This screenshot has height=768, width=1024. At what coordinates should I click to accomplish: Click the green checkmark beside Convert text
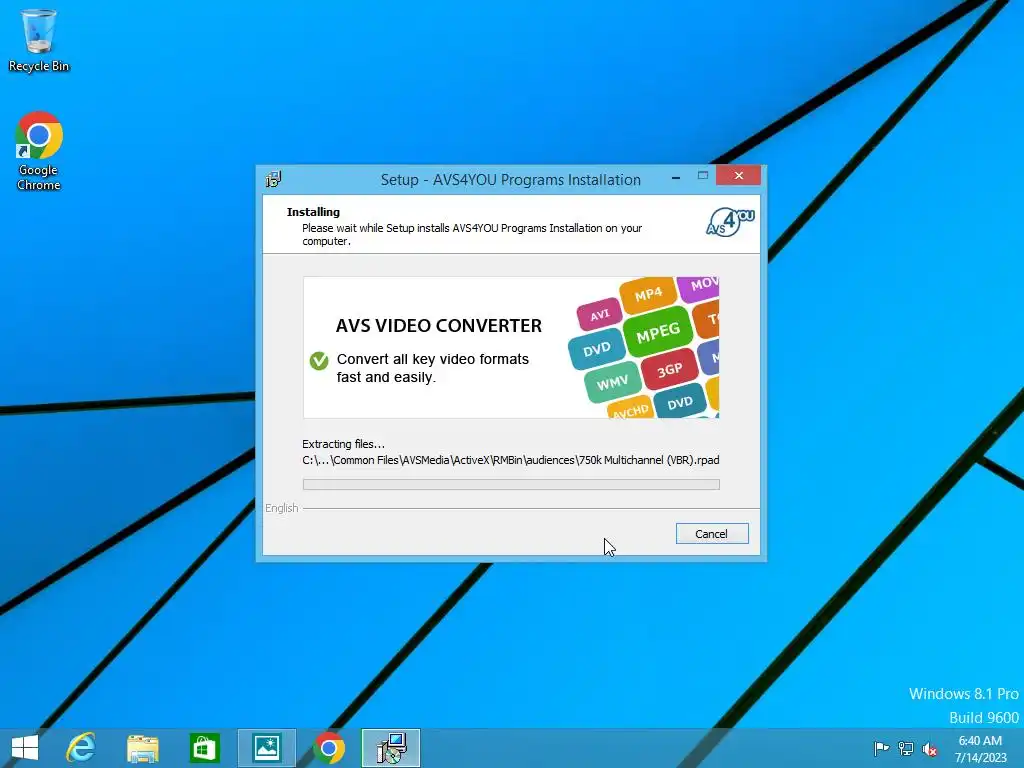pyautogui.click(x=319, y=360)
